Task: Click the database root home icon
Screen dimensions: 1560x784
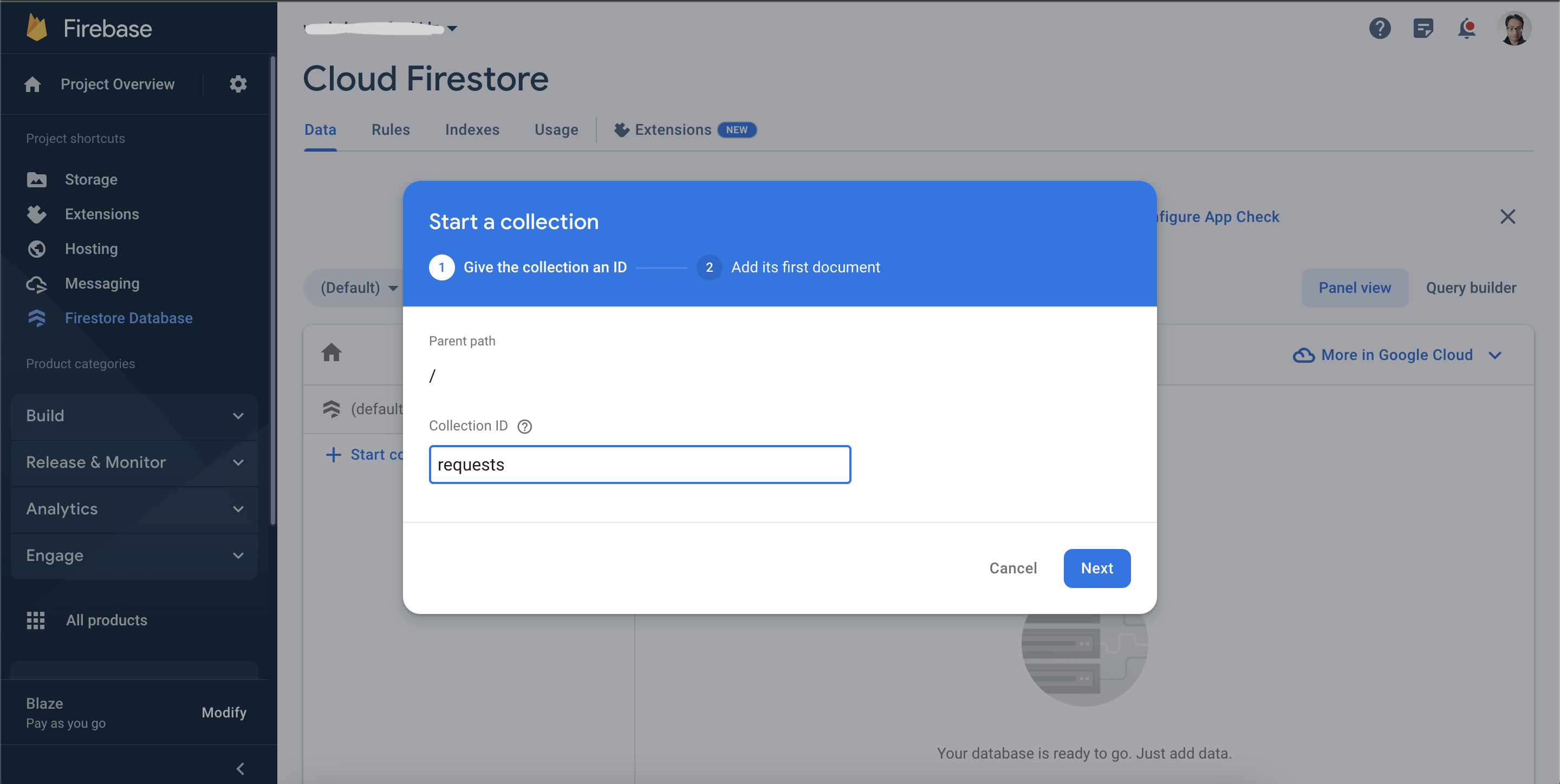Action: point(331,352)
